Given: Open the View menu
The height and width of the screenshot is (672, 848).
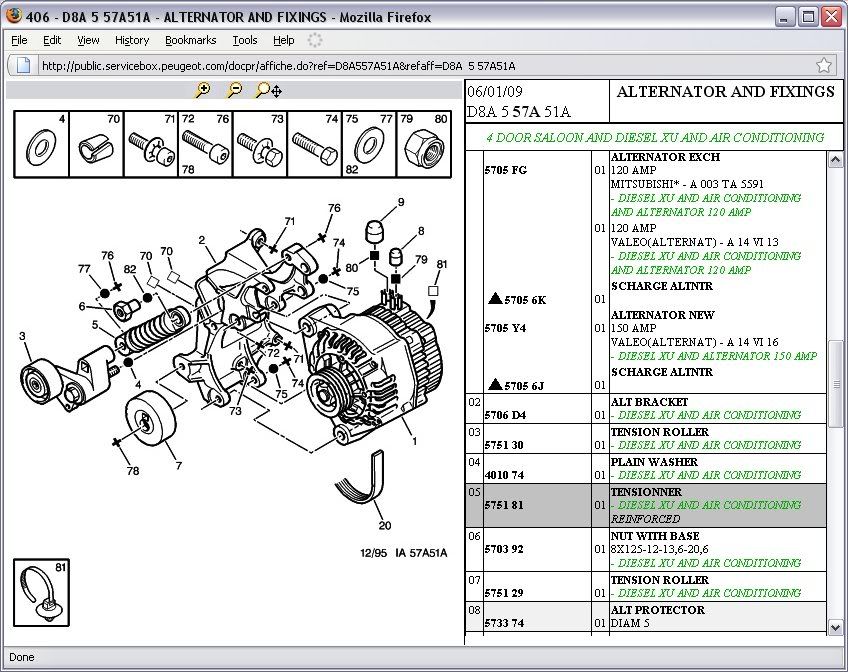Looking at the screenshot, I should pyautogui.click(x=88, y=40).
